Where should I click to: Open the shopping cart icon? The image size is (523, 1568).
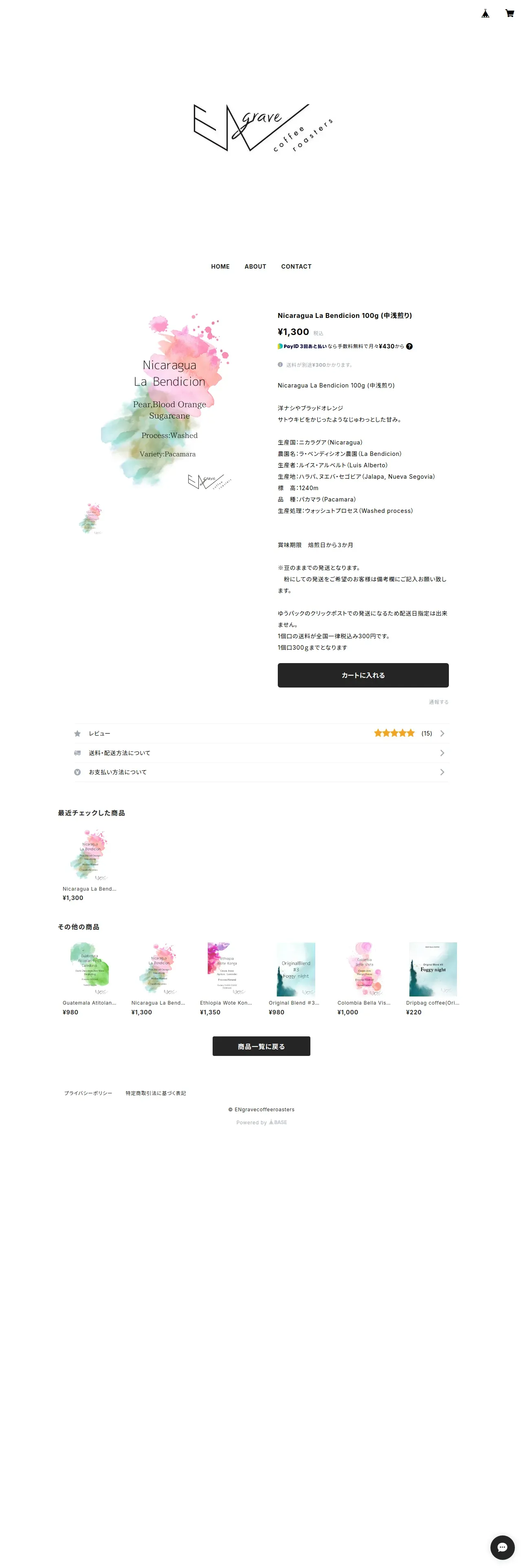click(509, 13)
